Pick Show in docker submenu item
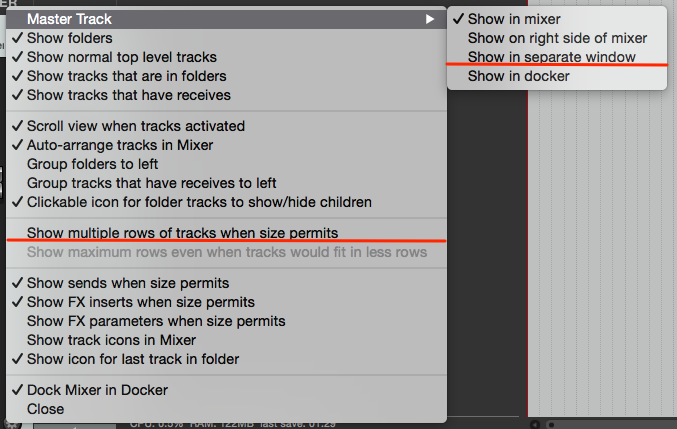677x429 pixels. pos(518,76)
